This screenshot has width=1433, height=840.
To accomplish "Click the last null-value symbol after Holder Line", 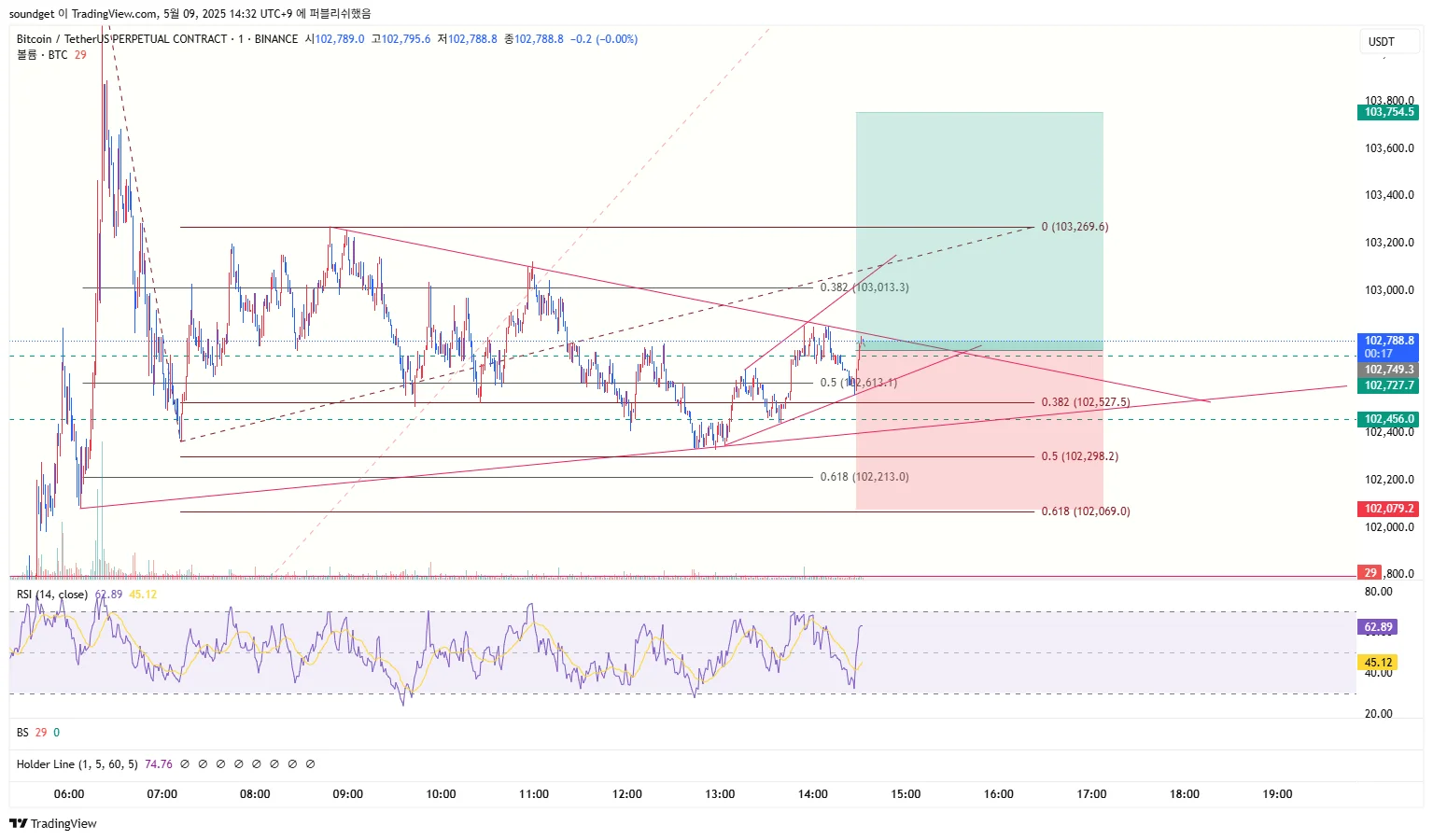I will pos(311,764).
